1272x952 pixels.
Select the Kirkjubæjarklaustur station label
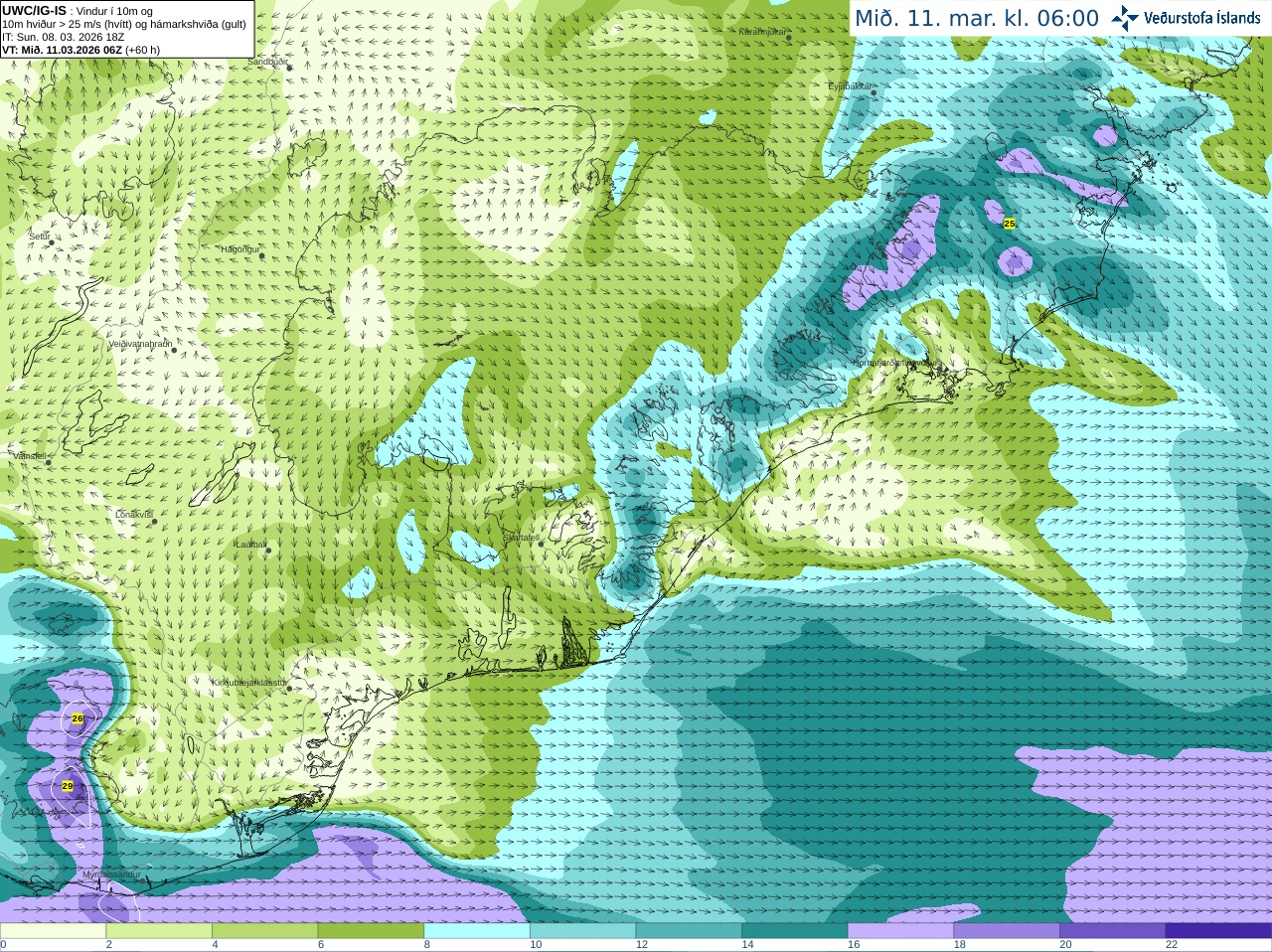point(249,683)
